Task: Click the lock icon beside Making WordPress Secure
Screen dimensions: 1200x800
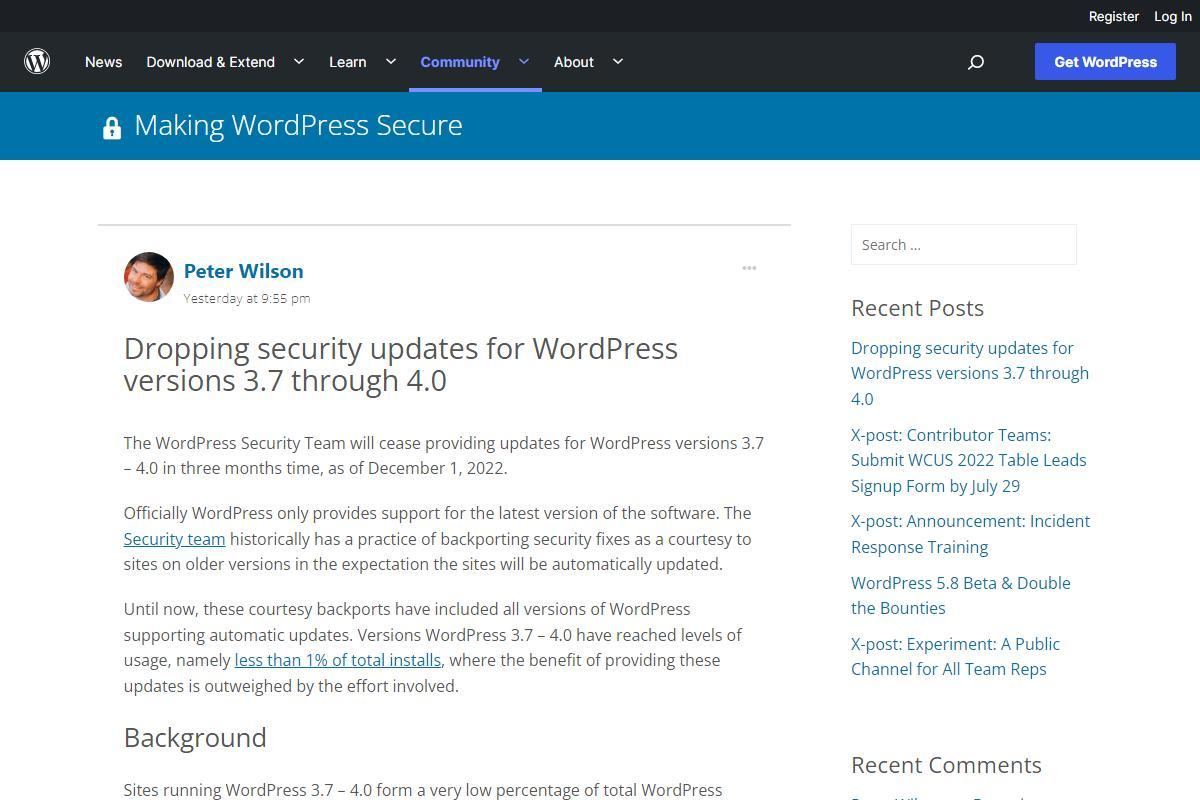Action: (111, 127)
